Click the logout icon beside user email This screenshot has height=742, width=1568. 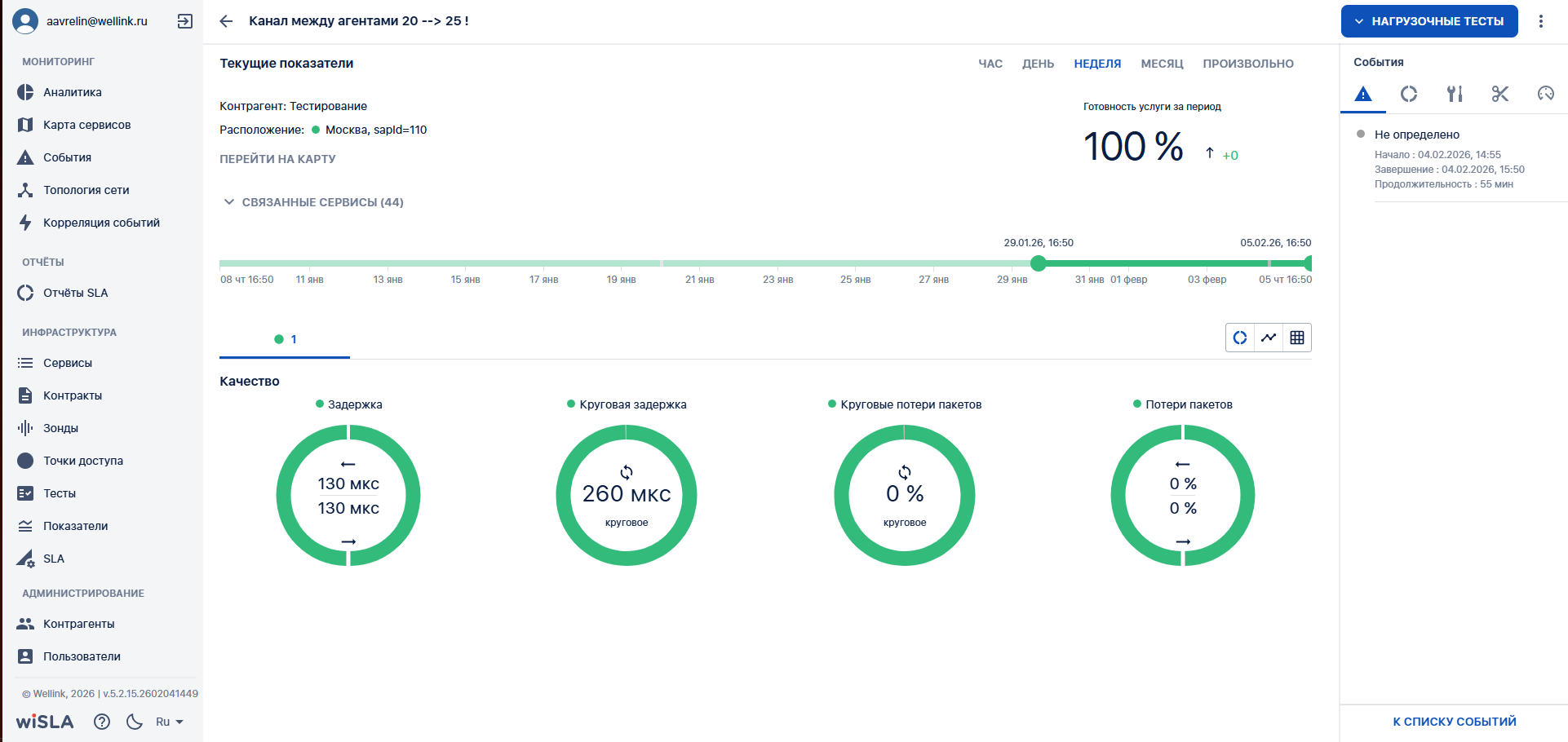pyautogui.click(x=185, y=21)
